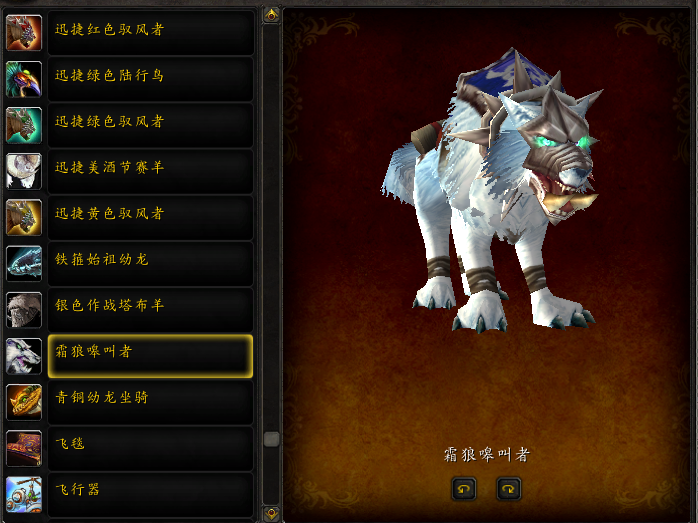Select the 银色作战塔布羊 talbuk icon
The width and height of the screenshot is (698, 523).
[x=24, y=310]
